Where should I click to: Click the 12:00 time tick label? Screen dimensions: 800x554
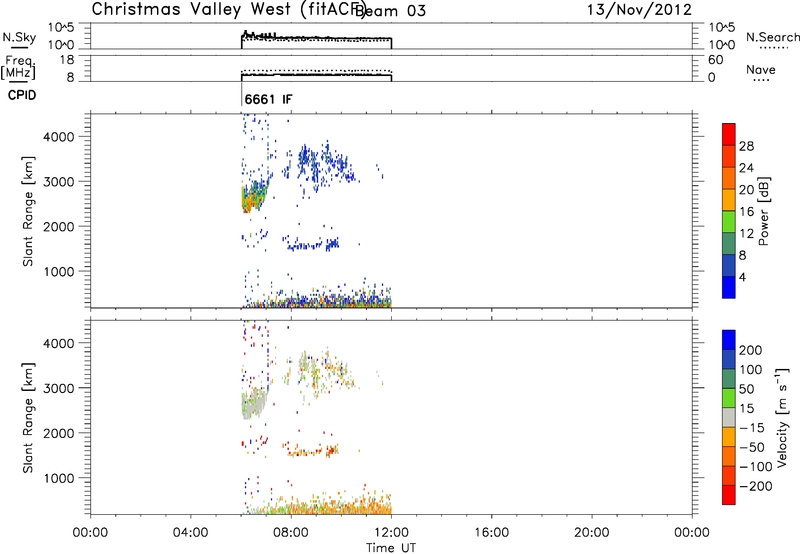tap(391, 533)
